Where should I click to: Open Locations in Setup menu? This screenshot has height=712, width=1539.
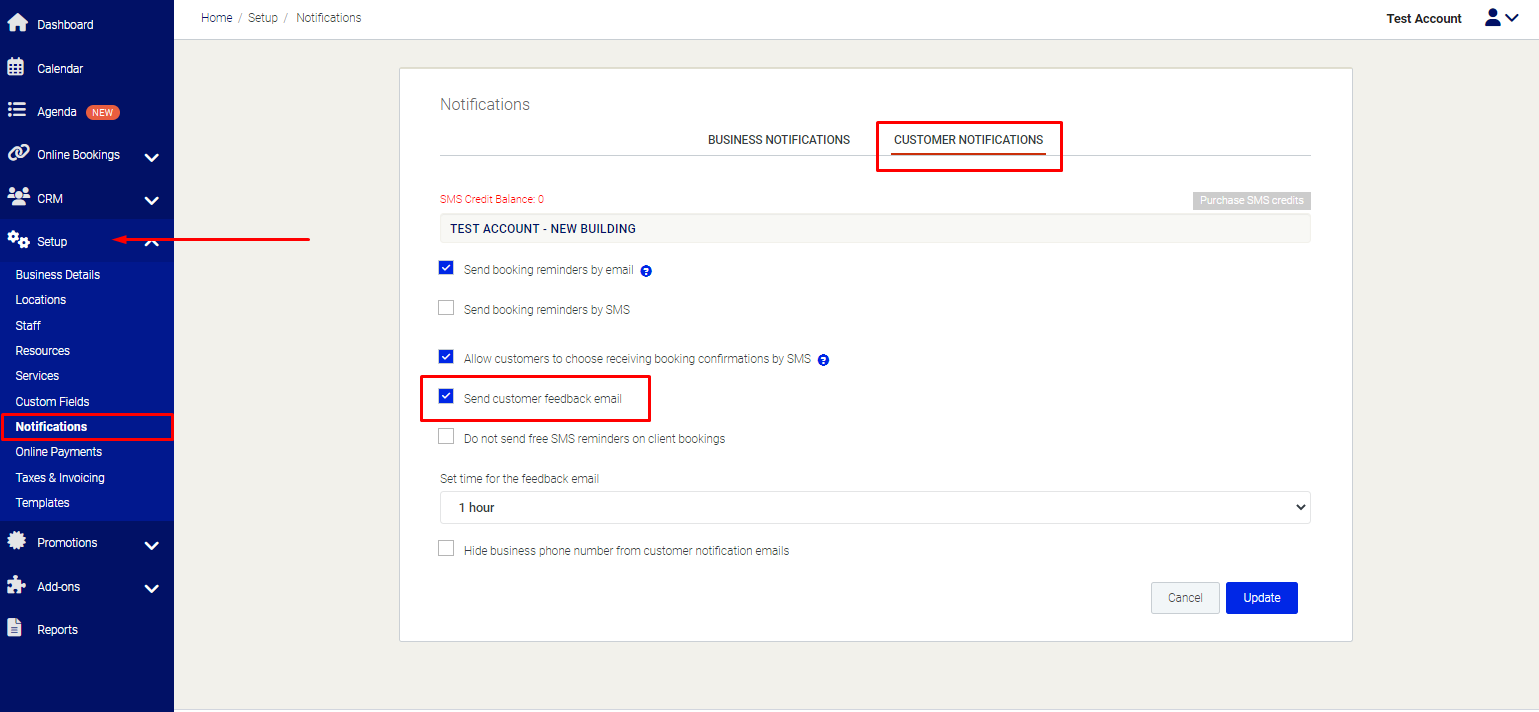(x=41, y=300)
